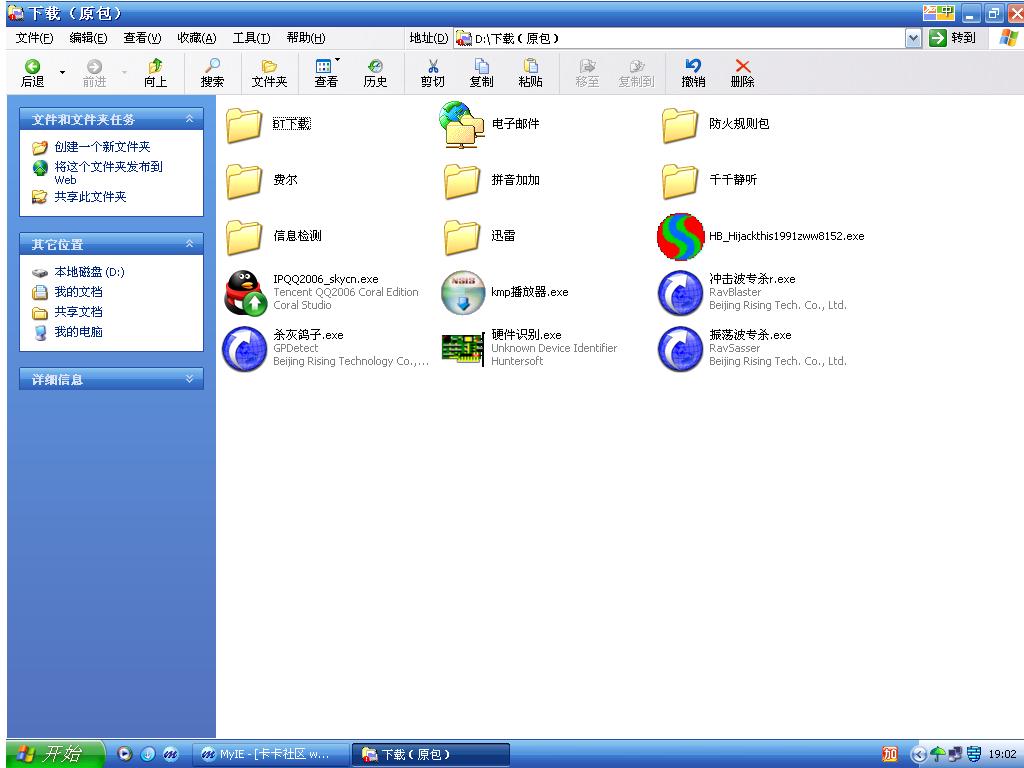This screenshot has height=768, width=1024.
Task: Click the 文件夹 (Folders) toolbar icon
Action: (x=269, y=73)
